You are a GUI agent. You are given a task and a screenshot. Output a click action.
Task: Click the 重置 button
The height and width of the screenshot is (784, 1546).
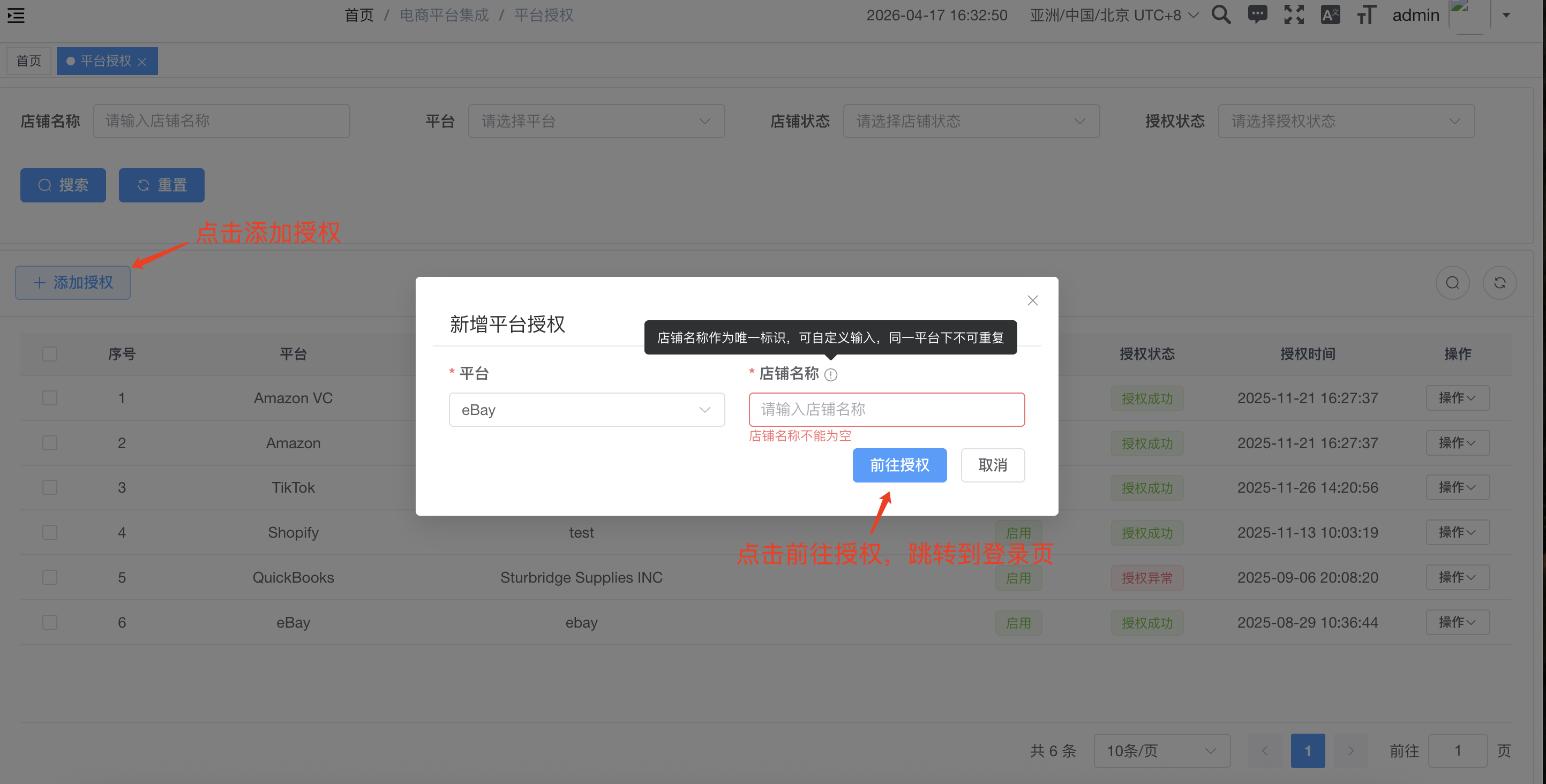point(161,185)
